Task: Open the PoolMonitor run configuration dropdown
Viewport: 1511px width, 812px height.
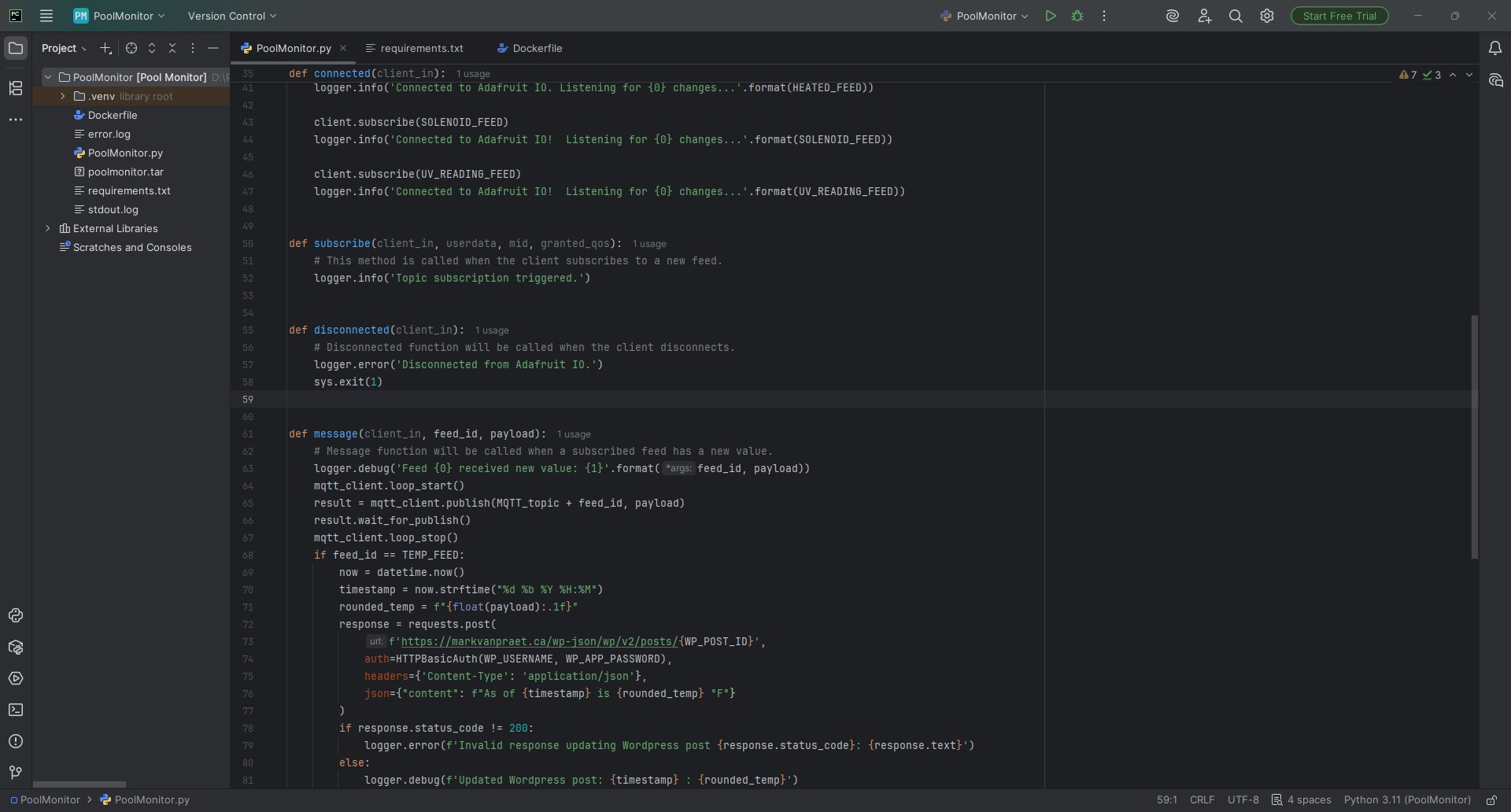Action: coord(985,16)
